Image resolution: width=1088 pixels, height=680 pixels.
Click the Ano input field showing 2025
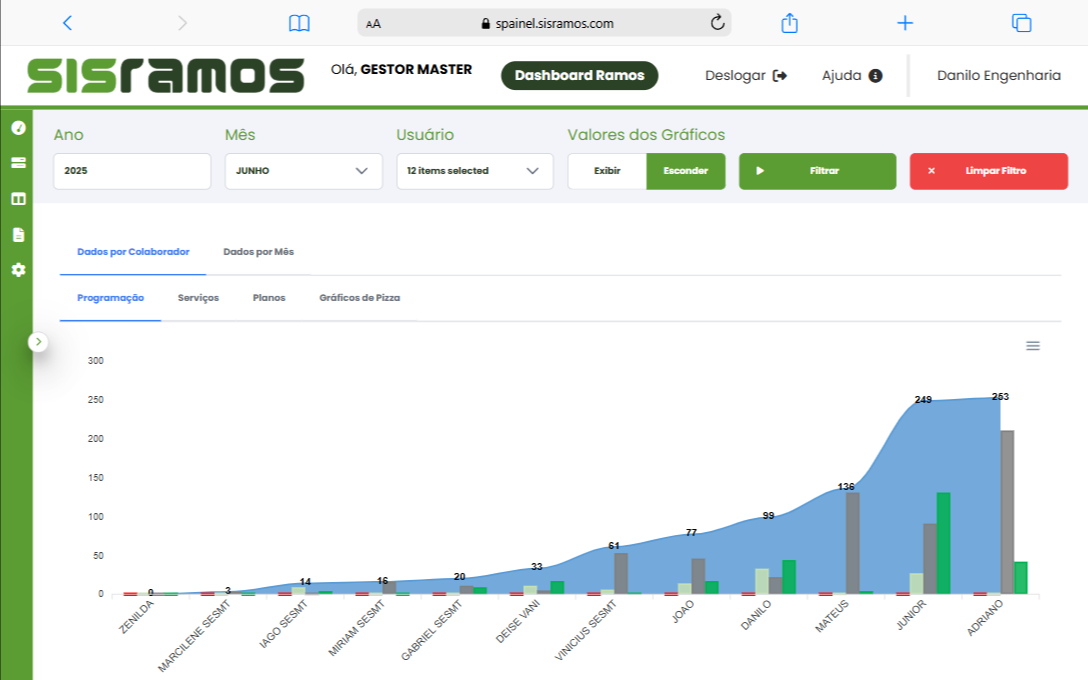132,171
